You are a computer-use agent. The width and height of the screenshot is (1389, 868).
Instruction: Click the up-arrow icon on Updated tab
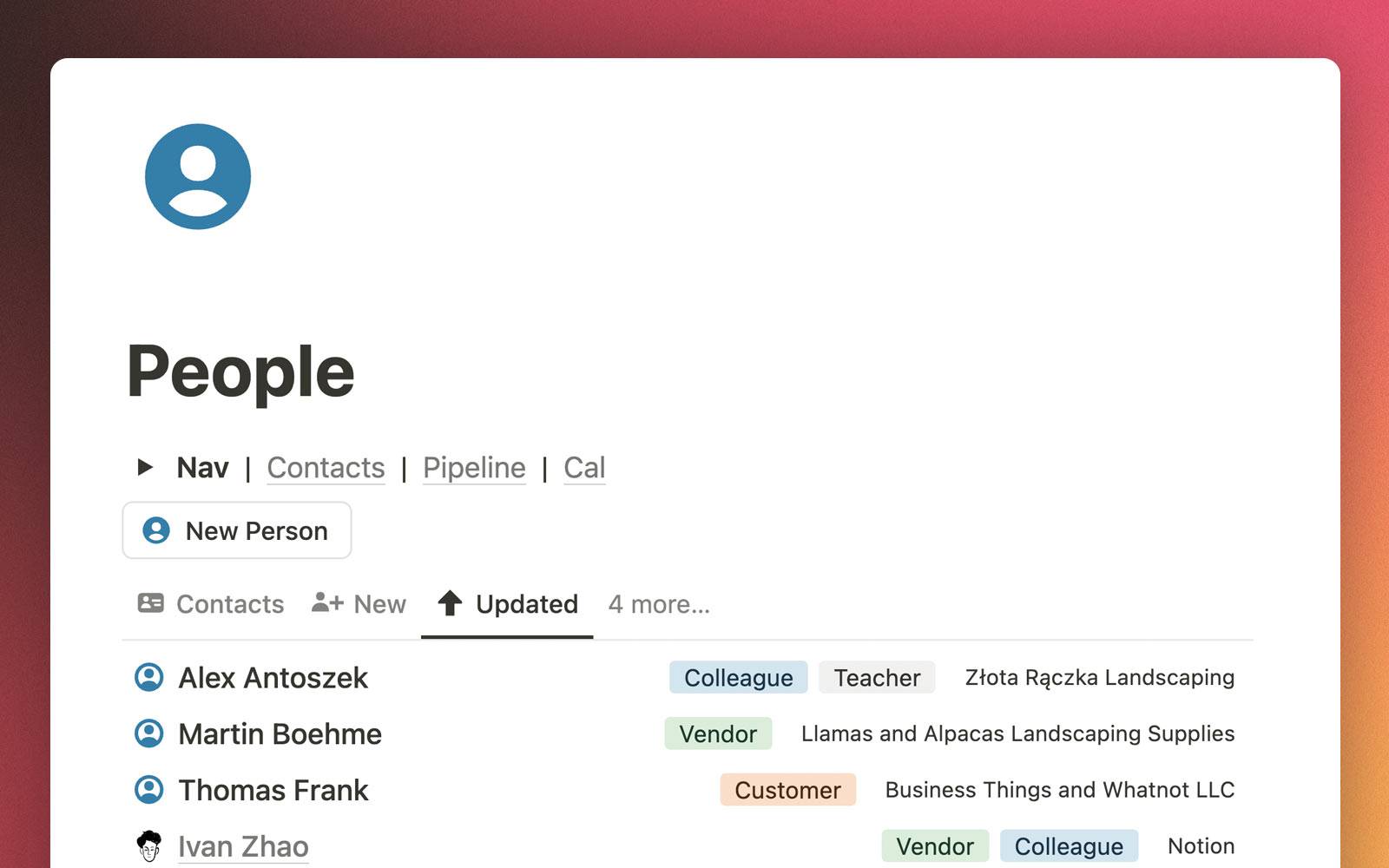point(450,602)
